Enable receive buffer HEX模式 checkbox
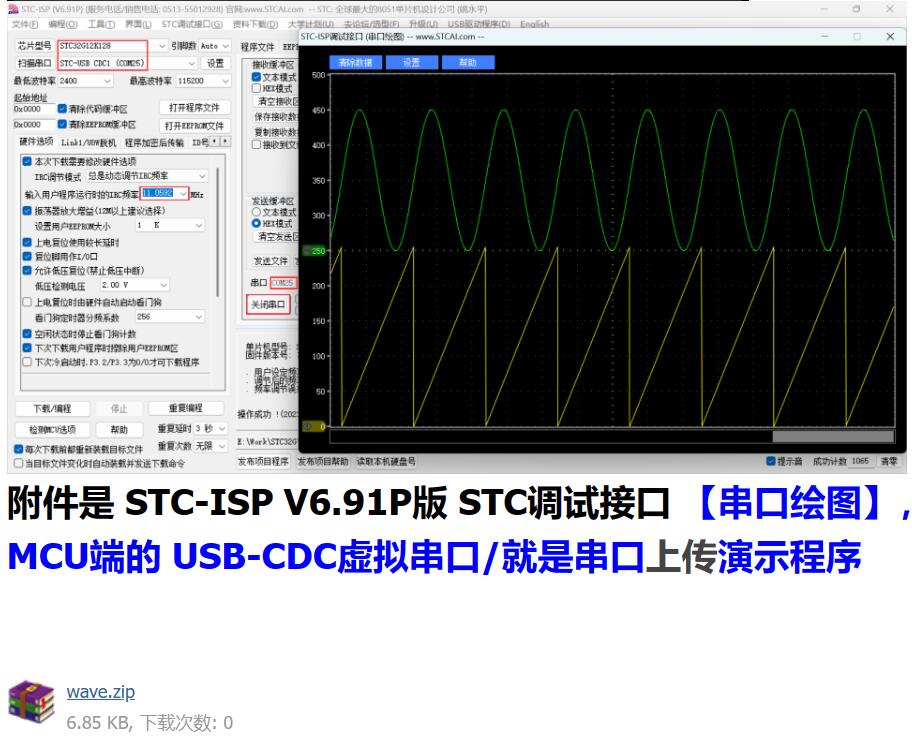 (x=256, y=88)
